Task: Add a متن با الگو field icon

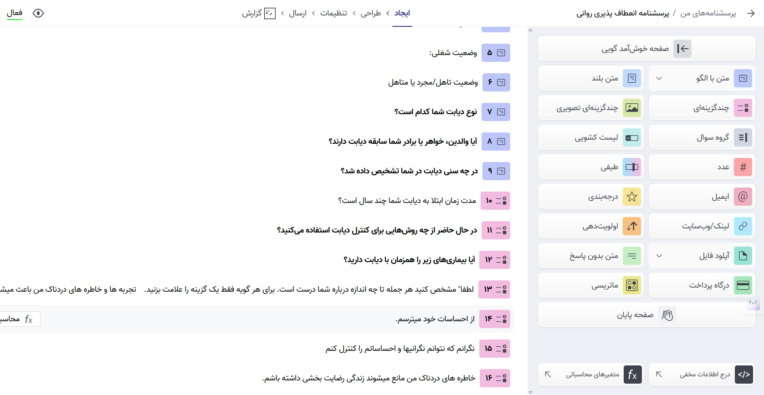Action: coord(743,78)
